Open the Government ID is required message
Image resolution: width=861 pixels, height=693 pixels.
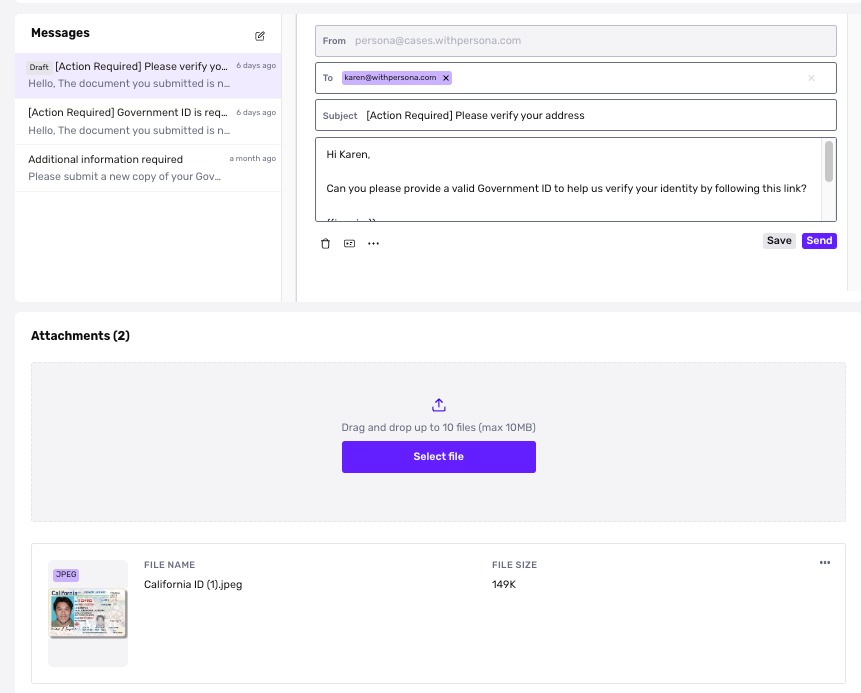pyautogui.click(x=148, y=121)
